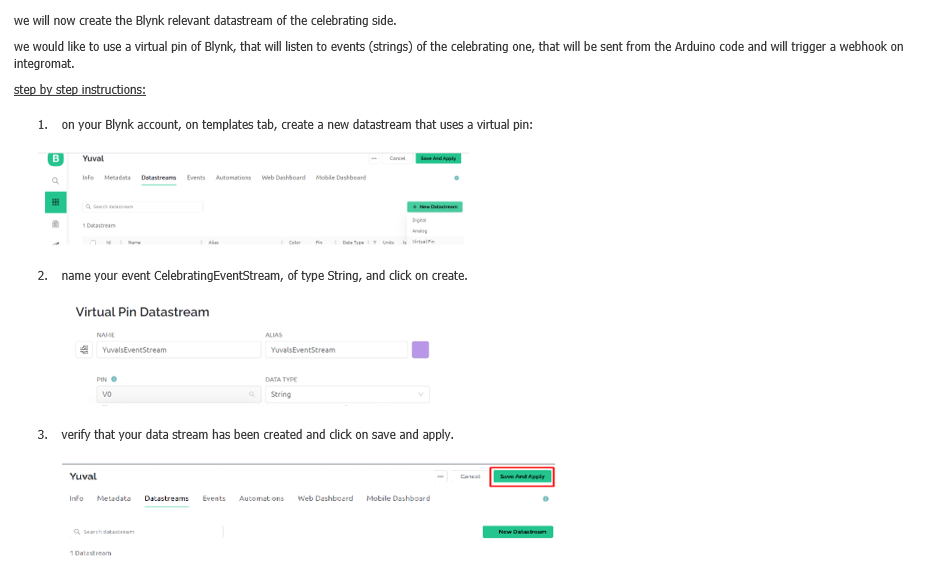Screen dimensions: 935x584
Task: Open the sidebar search magnifier icon
Action: (x=55, y=180)
